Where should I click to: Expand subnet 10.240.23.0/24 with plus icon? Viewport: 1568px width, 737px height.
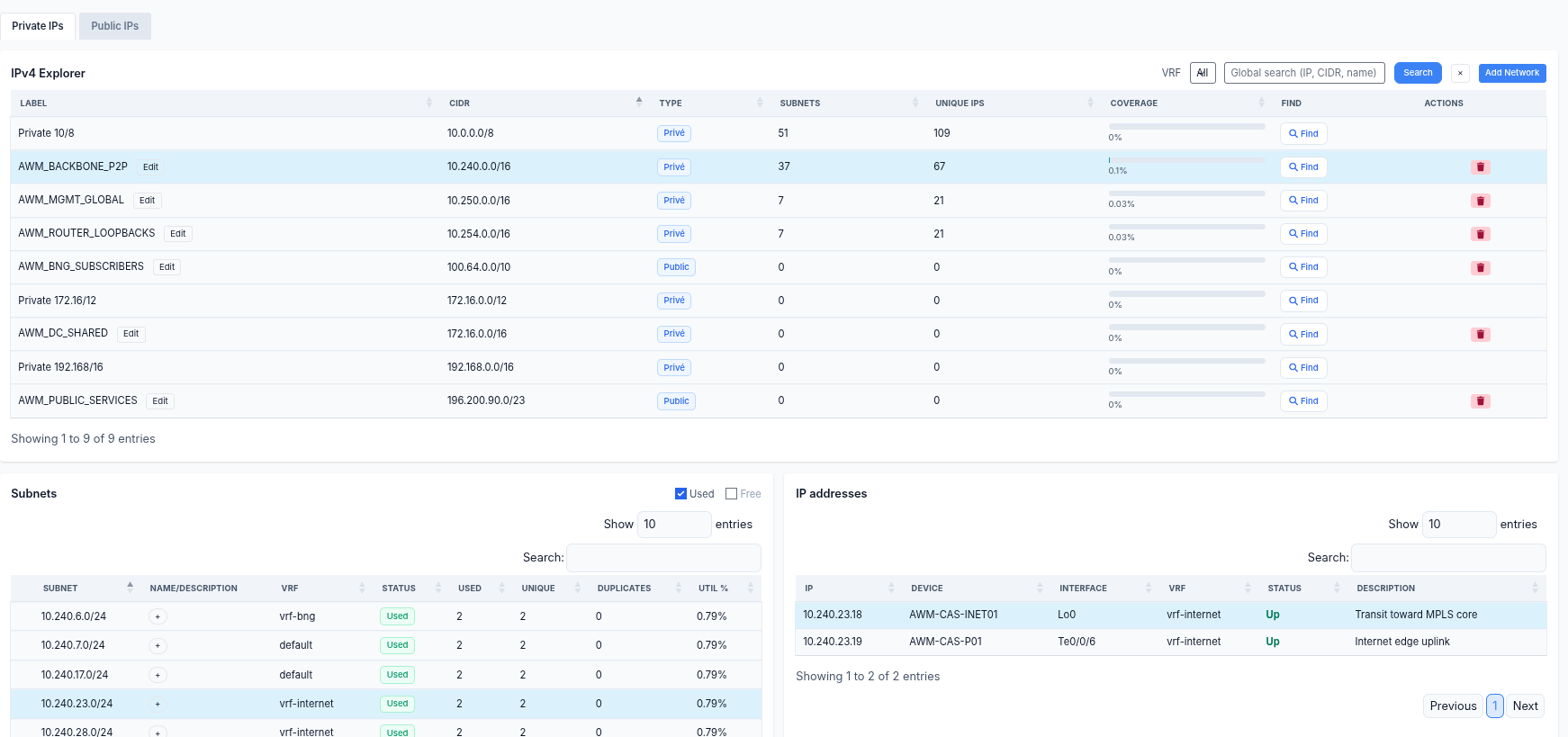(158, 705)
